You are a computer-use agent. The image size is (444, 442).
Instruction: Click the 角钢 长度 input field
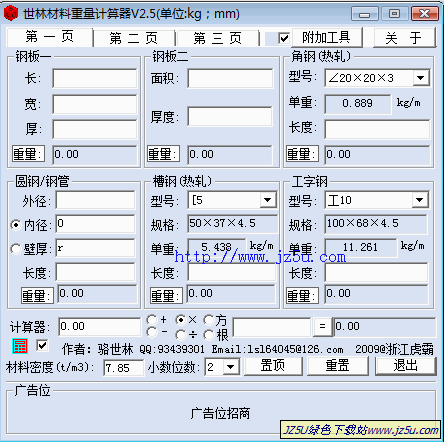click(377, 129)
